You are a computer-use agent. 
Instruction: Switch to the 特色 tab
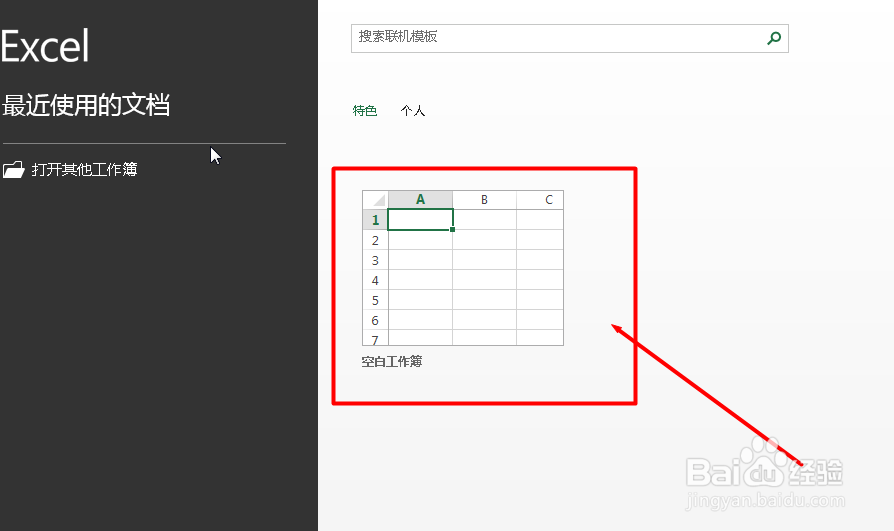pyautogui.click(x=365, y=111)
